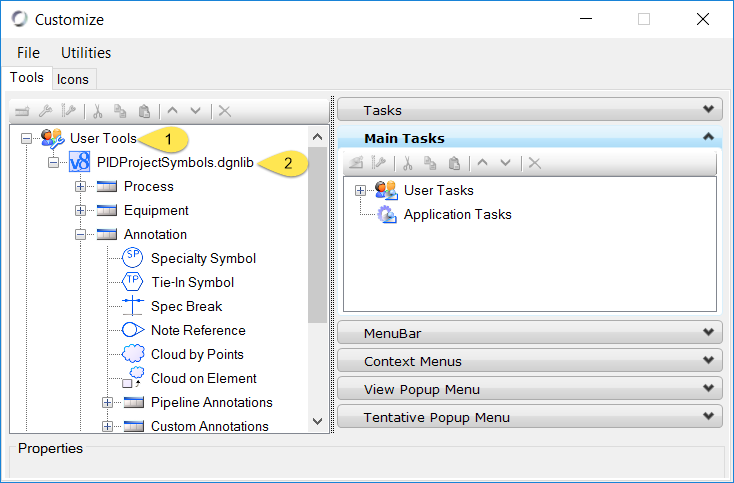Expand the MenuBar panel
Screen dimensions: 734x483
(x=530, y=333)
